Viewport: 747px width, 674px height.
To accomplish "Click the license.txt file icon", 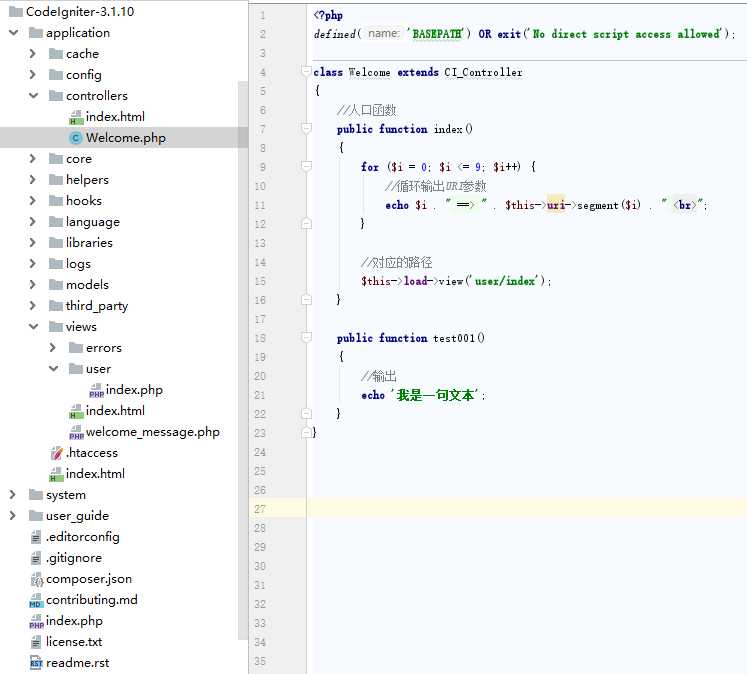I will 36,642.
